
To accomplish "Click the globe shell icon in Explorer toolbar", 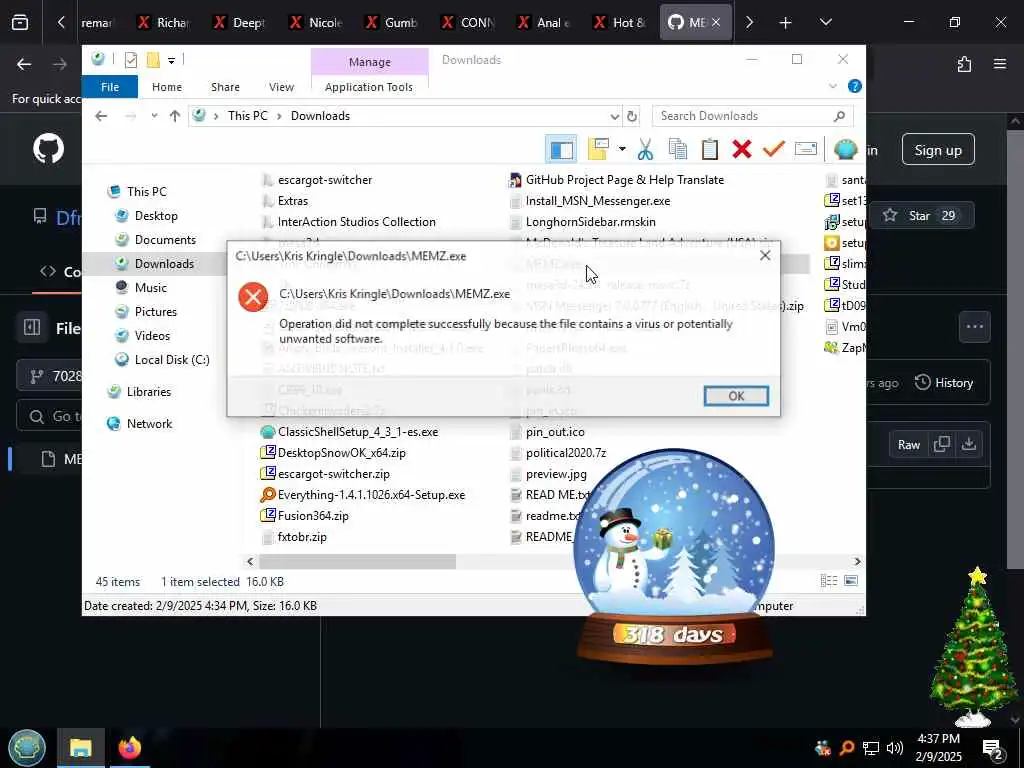I will coord(845,150).
